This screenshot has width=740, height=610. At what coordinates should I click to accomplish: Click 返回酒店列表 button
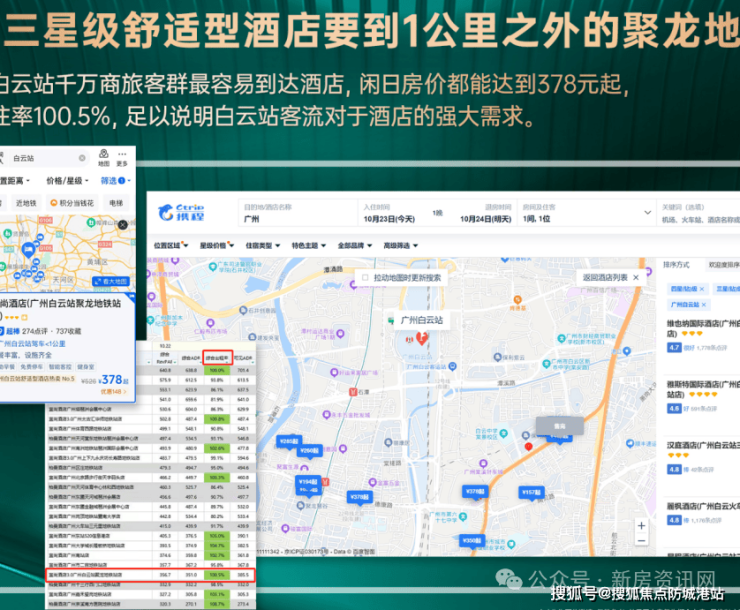click(x=611, y=277)
